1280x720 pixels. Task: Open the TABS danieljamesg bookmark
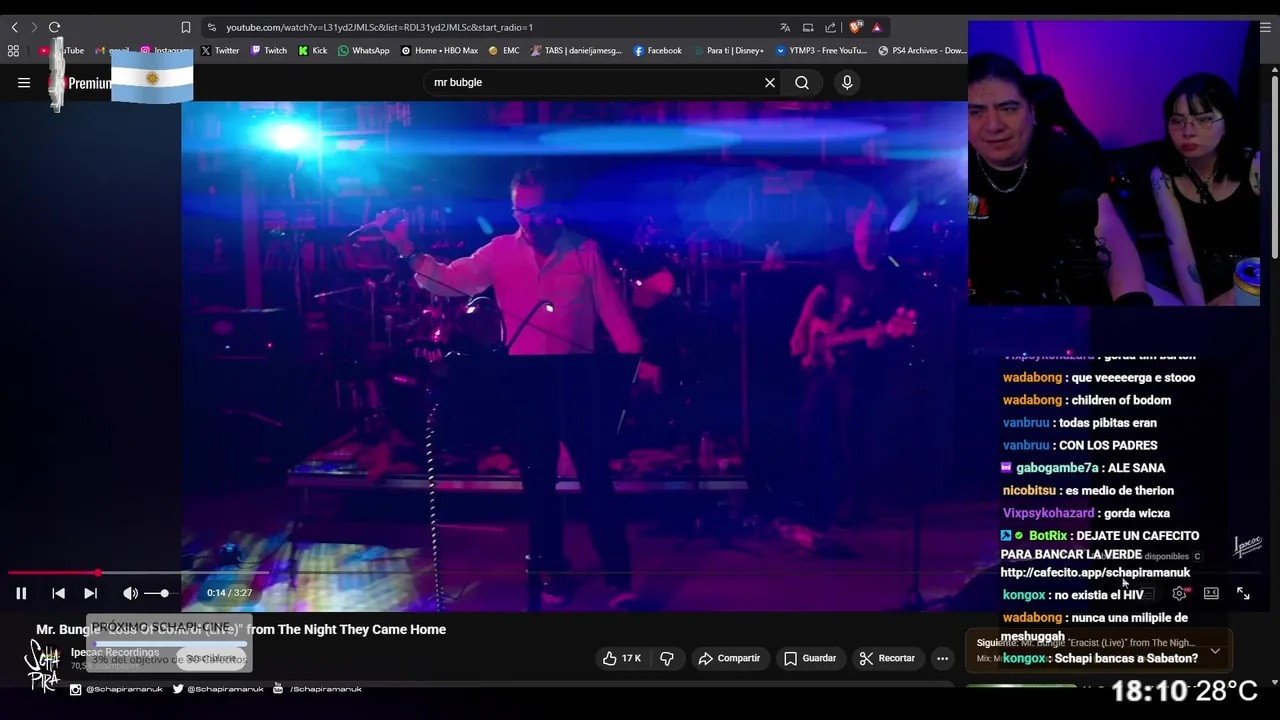577,50
